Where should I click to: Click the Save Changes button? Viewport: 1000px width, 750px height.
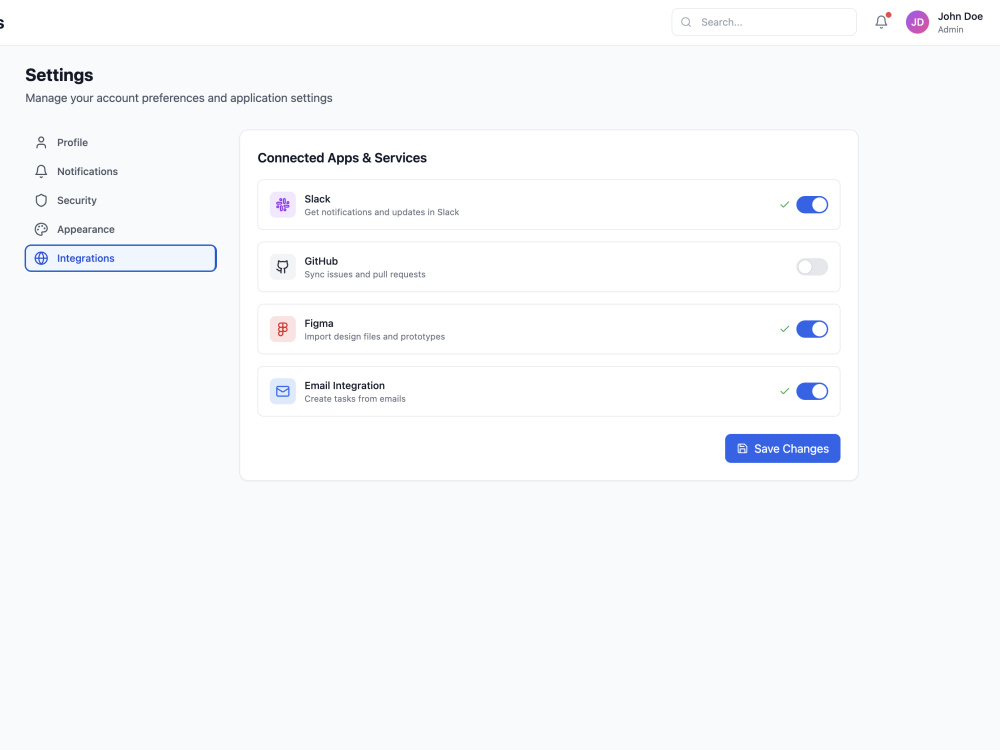[783, 449]
